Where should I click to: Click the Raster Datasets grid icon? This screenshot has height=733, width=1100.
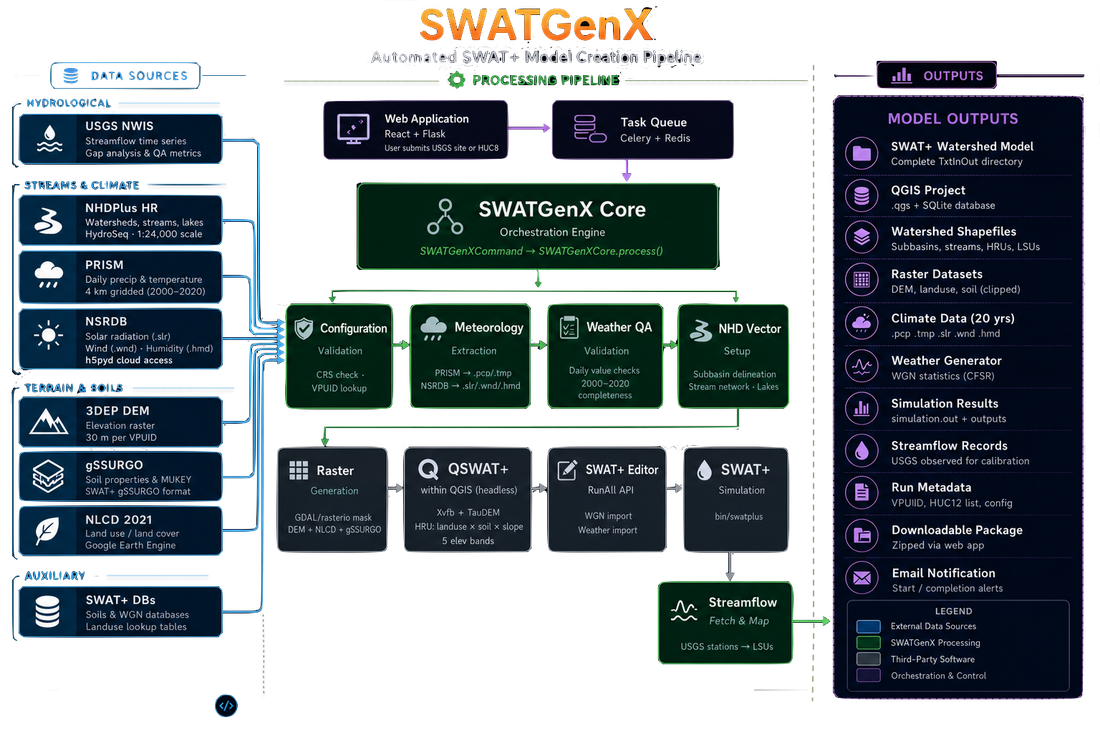(x=861, y=281)
